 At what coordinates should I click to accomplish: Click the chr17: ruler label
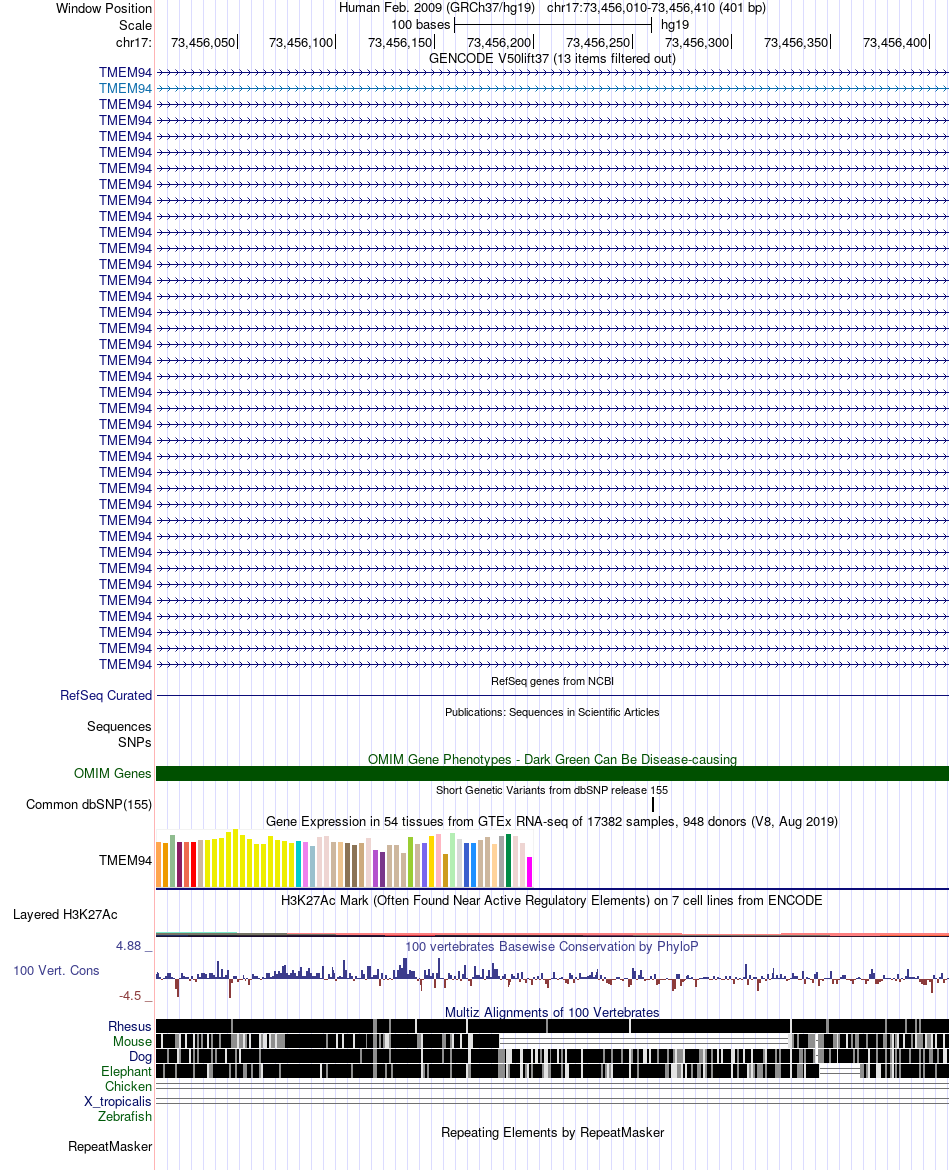(134, 43)
